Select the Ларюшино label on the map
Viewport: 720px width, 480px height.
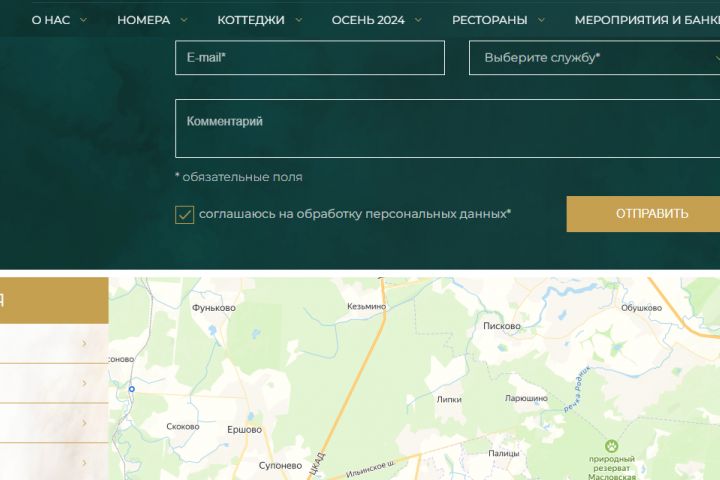click(526, 398)
